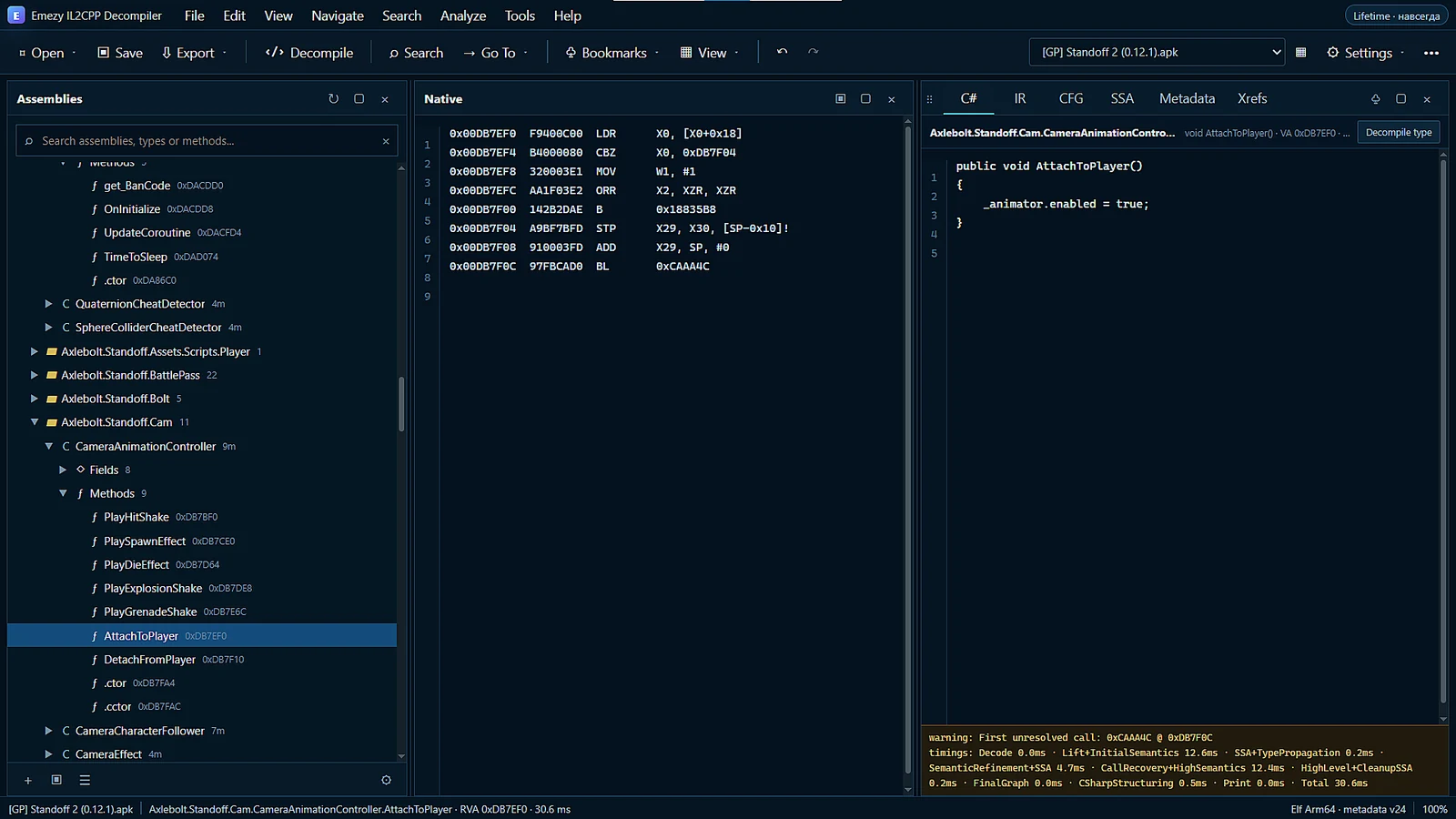Expand Axlebolt.Standoff.BattlePass namespace
The image size is (1456, 819).
click(35, 375)
